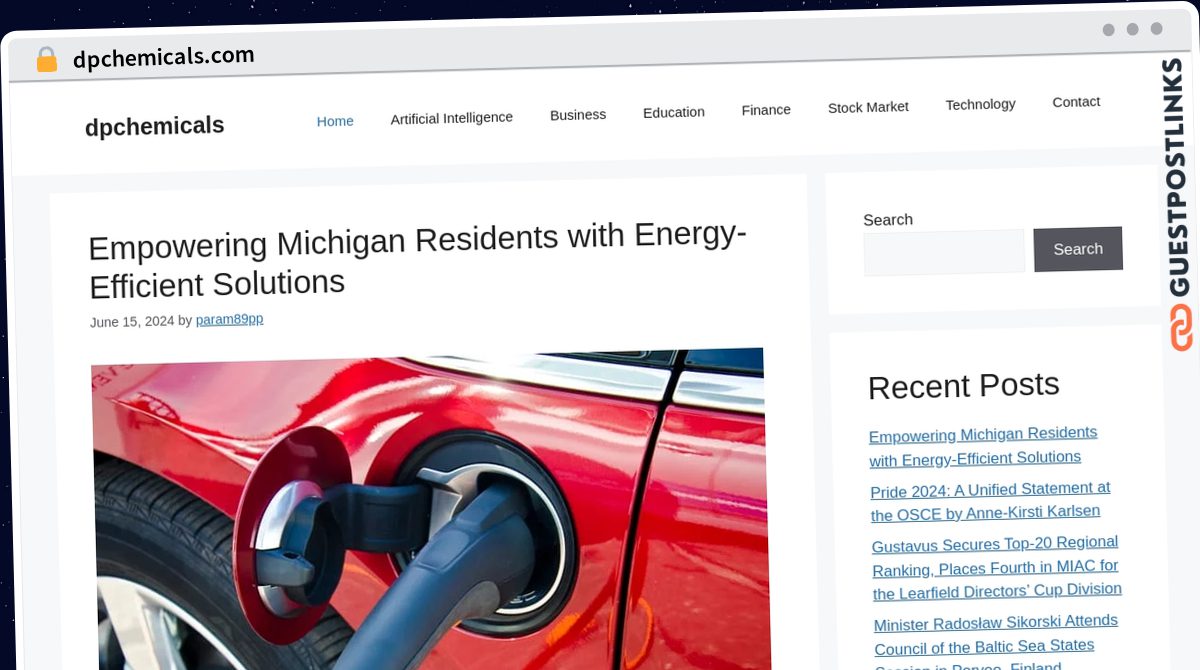Open the Contact page
Image resolution: width=1200 pixels, height=670 pixels.
pos(1076,102)
